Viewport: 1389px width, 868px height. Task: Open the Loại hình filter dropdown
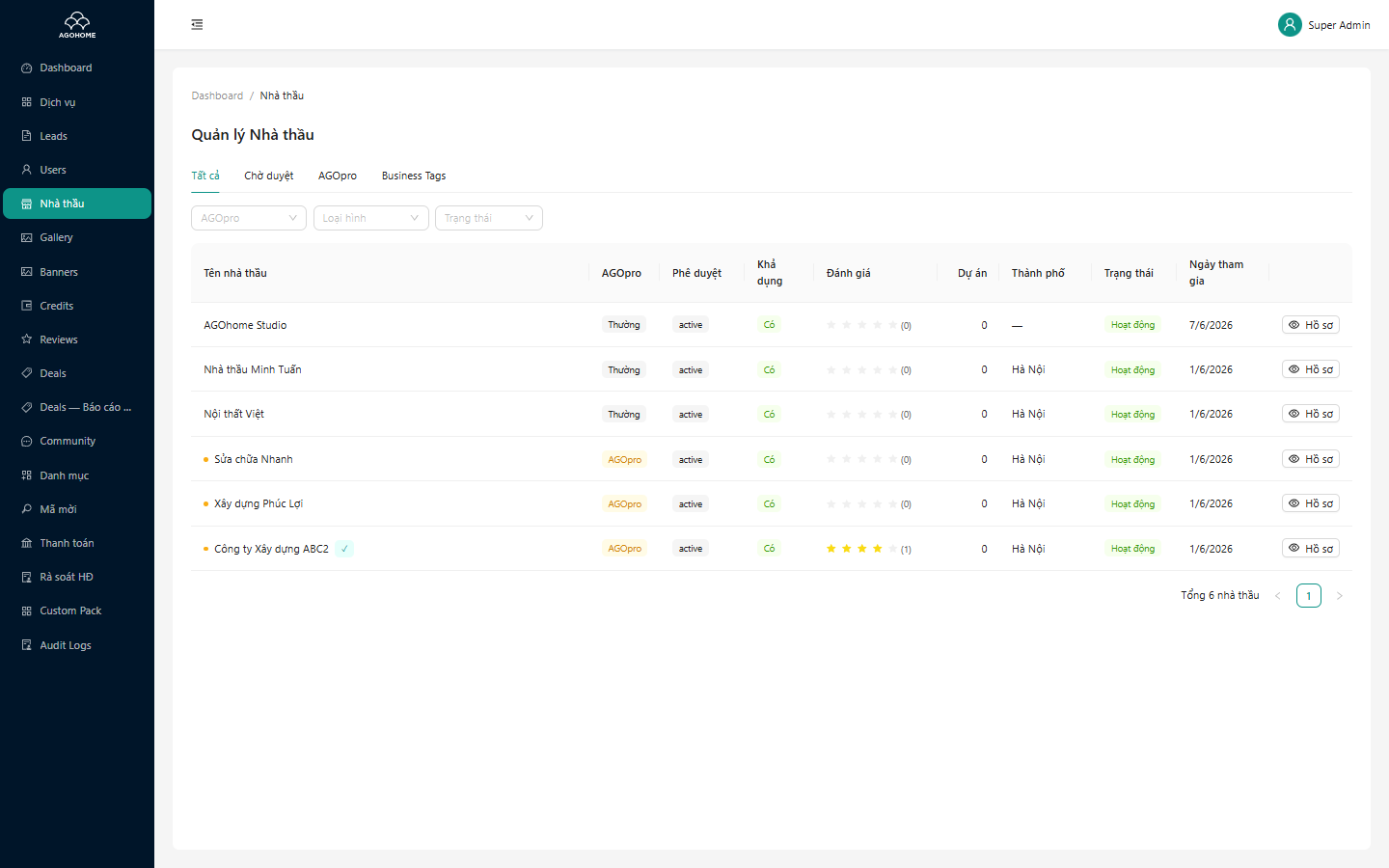[x=371, y=218]
